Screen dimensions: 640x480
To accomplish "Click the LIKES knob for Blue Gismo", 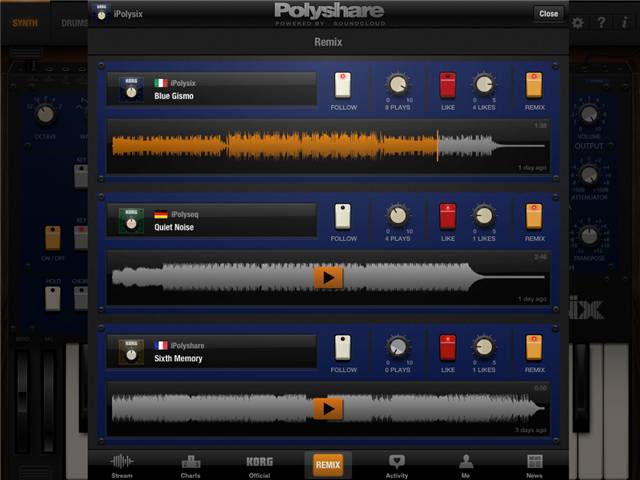I will (x=484, y=84).
